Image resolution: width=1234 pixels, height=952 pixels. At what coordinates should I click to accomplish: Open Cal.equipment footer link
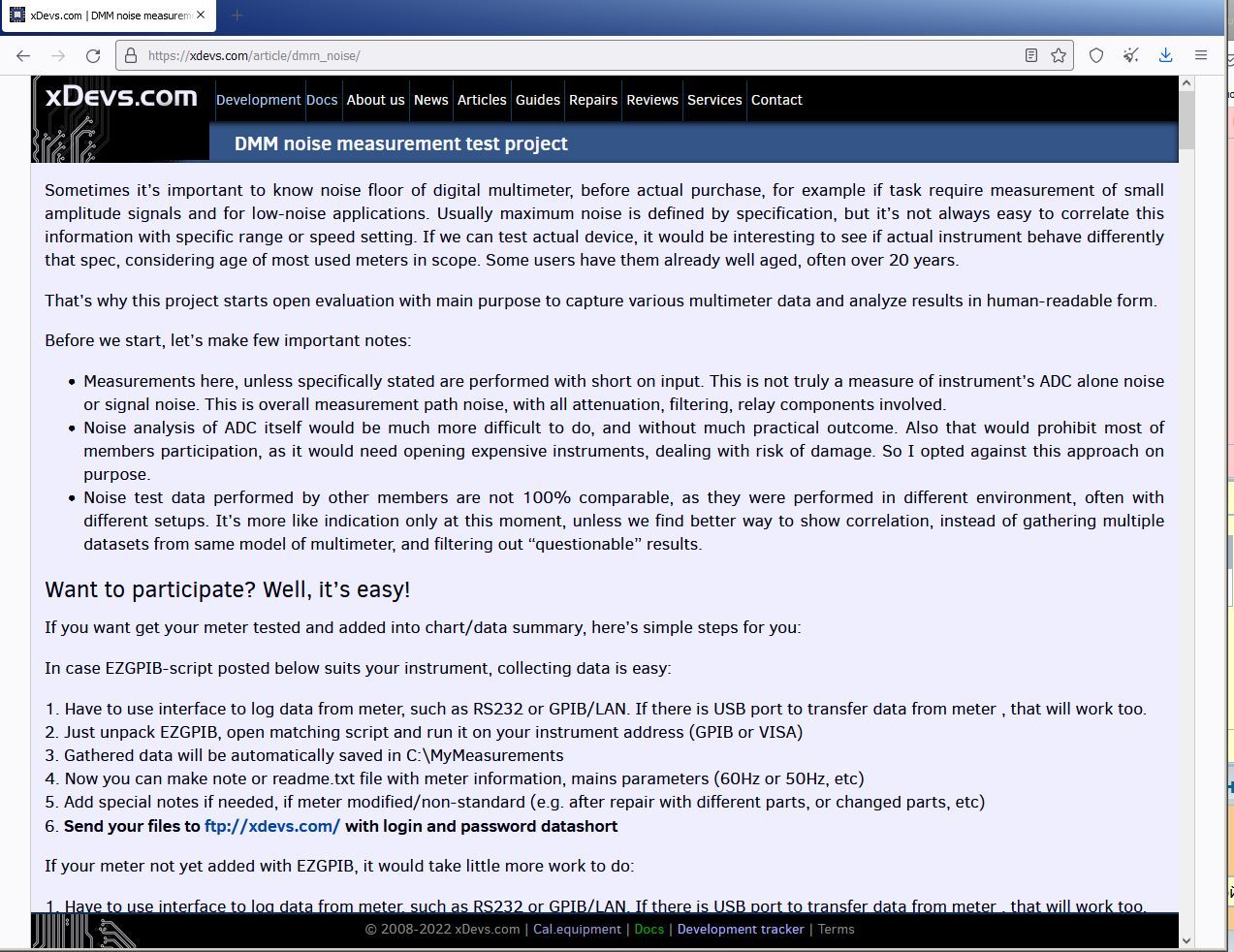coord(577,929)
